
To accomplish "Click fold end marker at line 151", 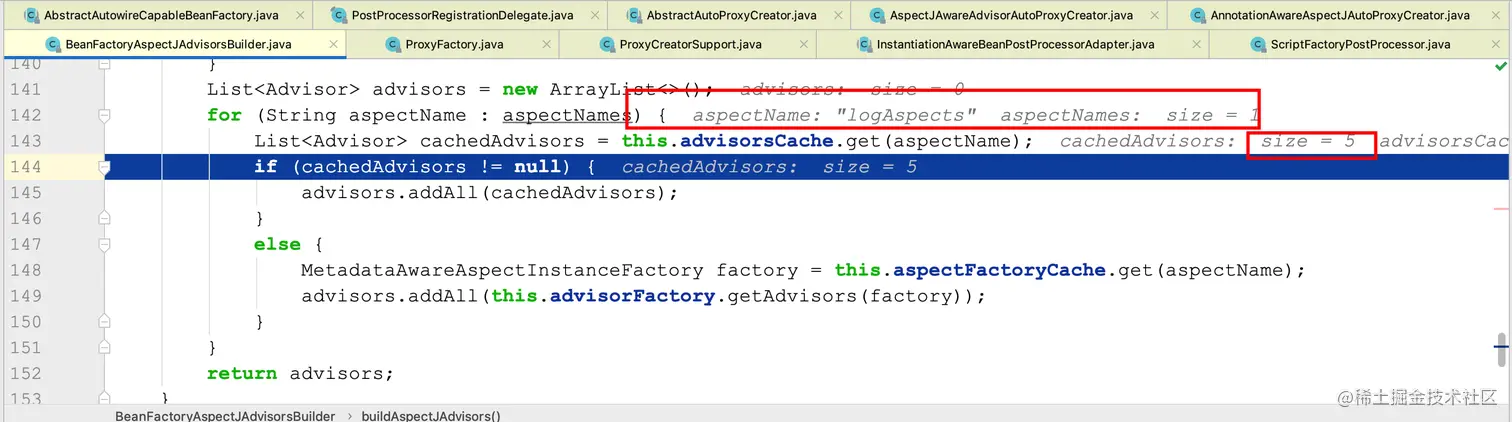I will [x=104, y=347].
